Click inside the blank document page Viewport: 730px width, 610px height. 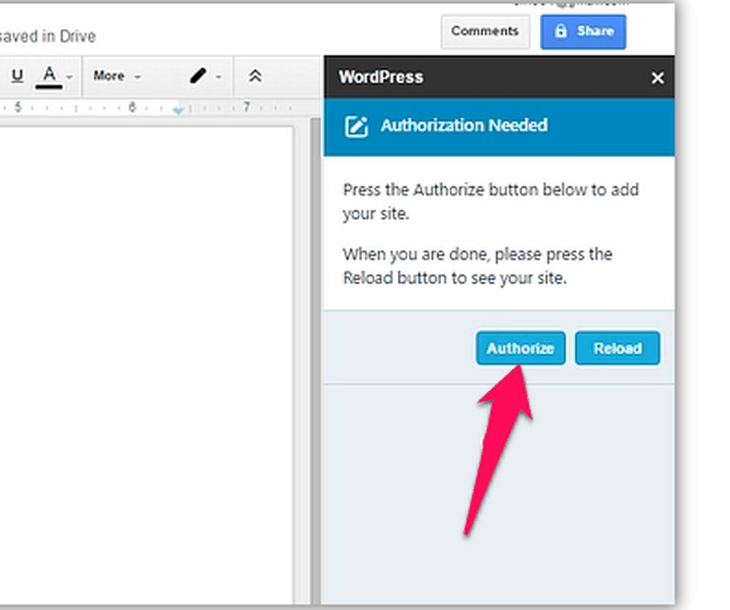click(147, 366)
